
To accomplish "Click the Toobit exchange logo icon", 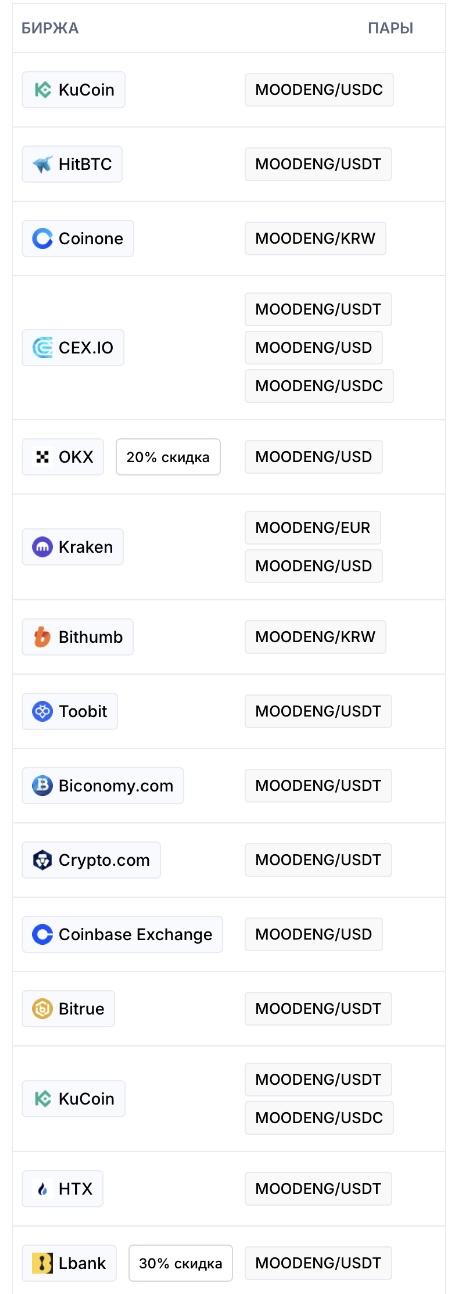I will [42, 712].
